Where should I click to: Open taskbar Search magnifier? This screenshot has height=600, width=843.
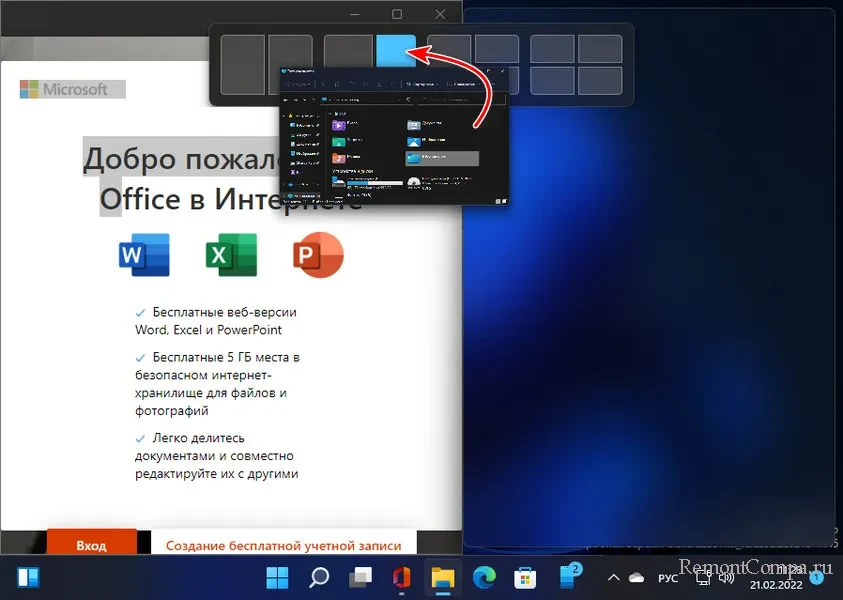pos(319,577)
